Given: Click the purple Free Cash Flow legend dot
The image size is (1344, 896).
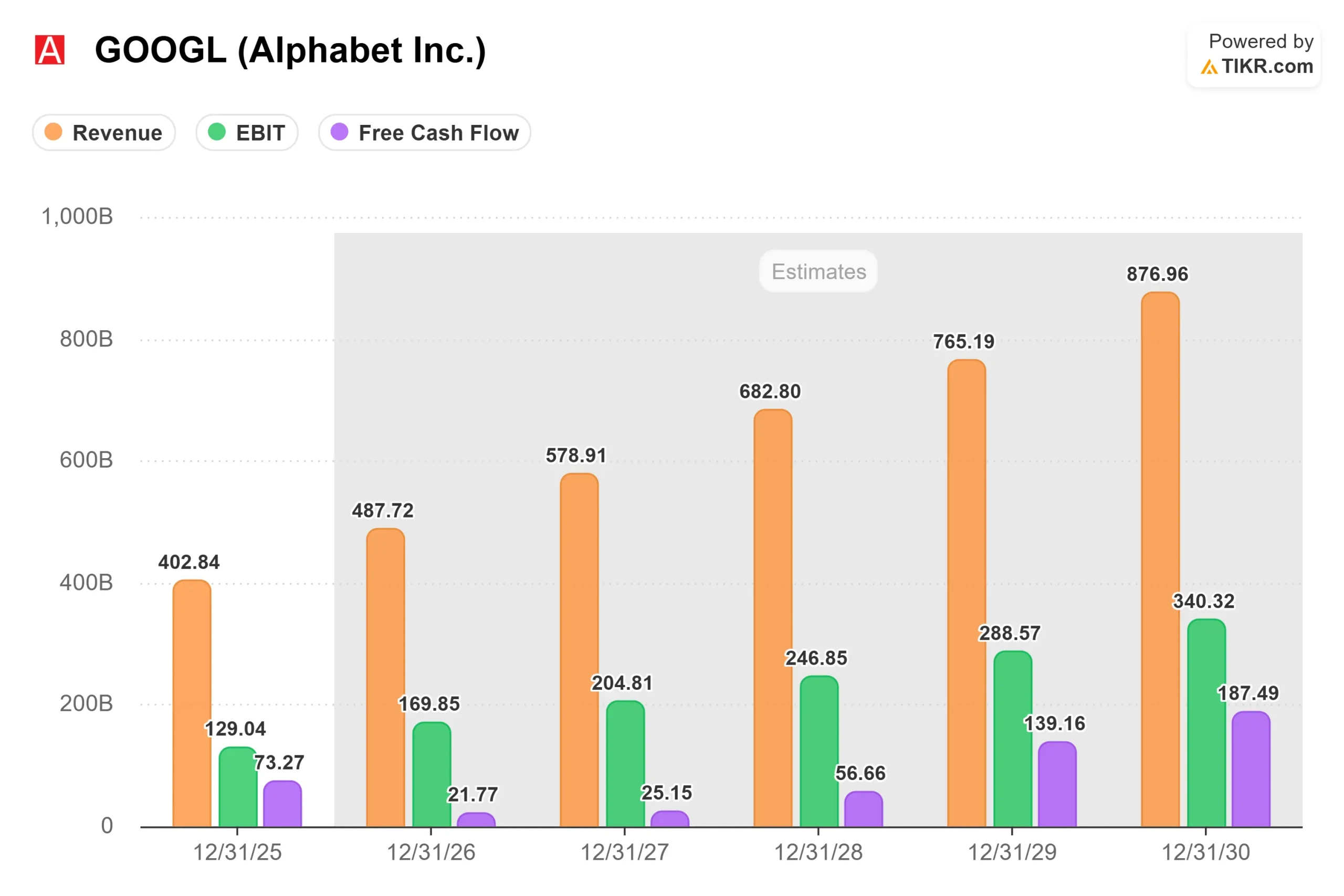Looking at the screenshot, I should pyautogui.click(x=340, y=132).
